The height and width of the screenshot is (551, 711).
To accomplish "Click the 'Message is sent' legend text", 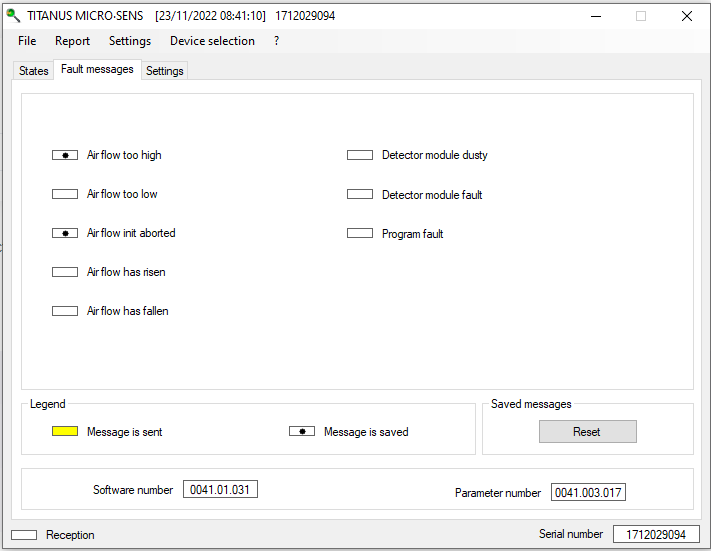I will click(x=125, y=432).
